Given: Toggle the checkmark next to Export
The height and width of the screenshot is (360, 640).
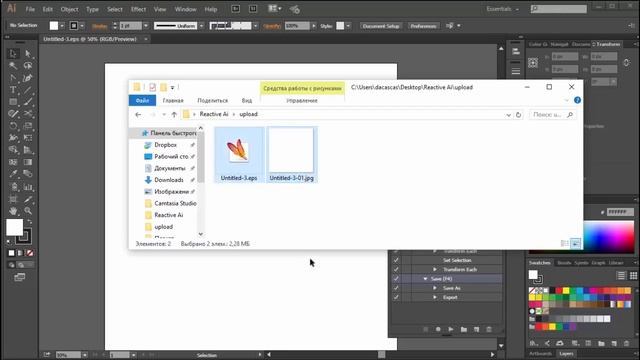Looking at the screenshot, I should [x=396, y=298].
